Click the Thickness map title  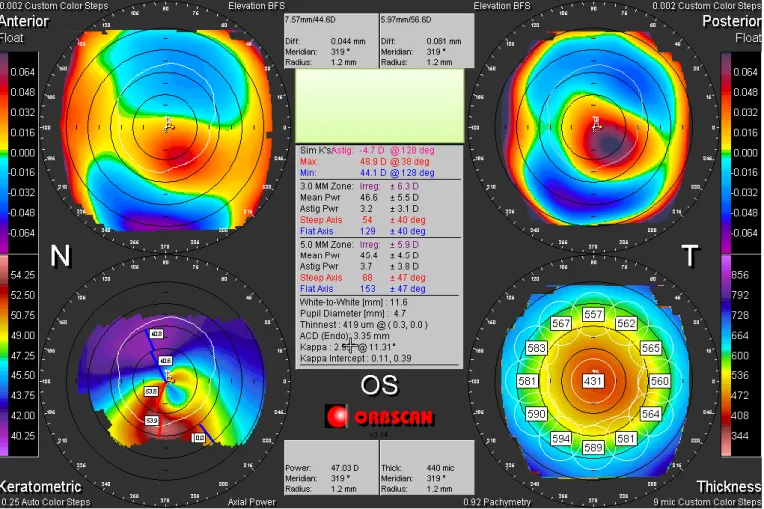point(729,487)
